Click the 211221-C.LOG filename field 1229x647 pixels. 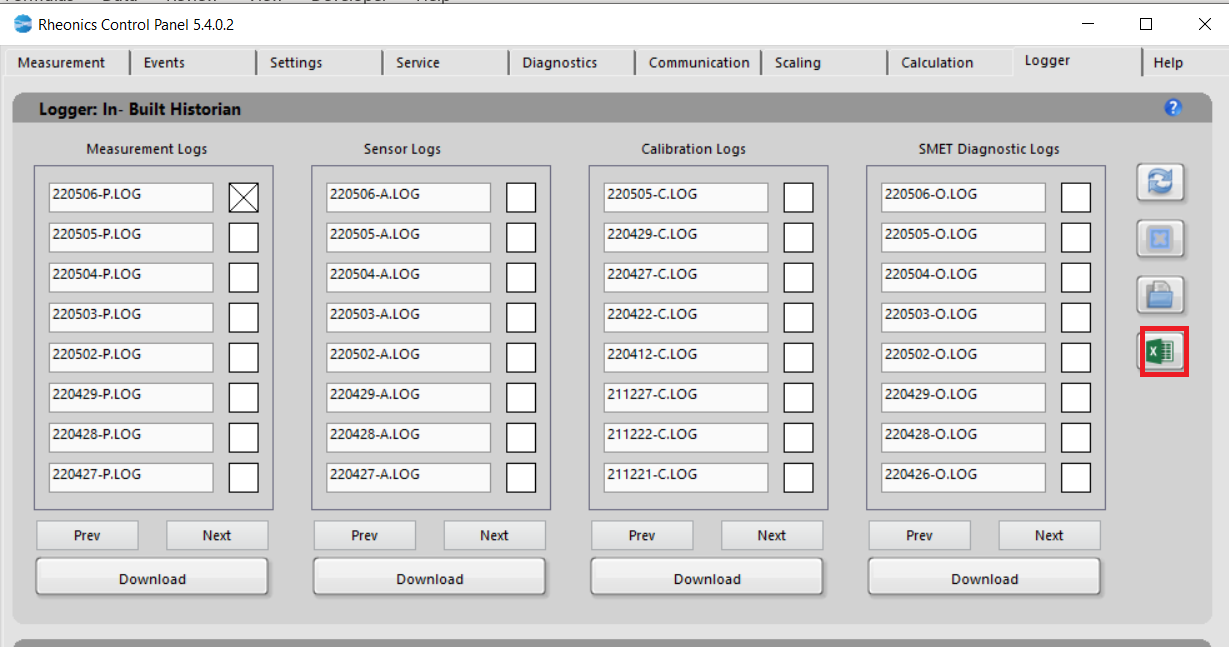point(686,477)
